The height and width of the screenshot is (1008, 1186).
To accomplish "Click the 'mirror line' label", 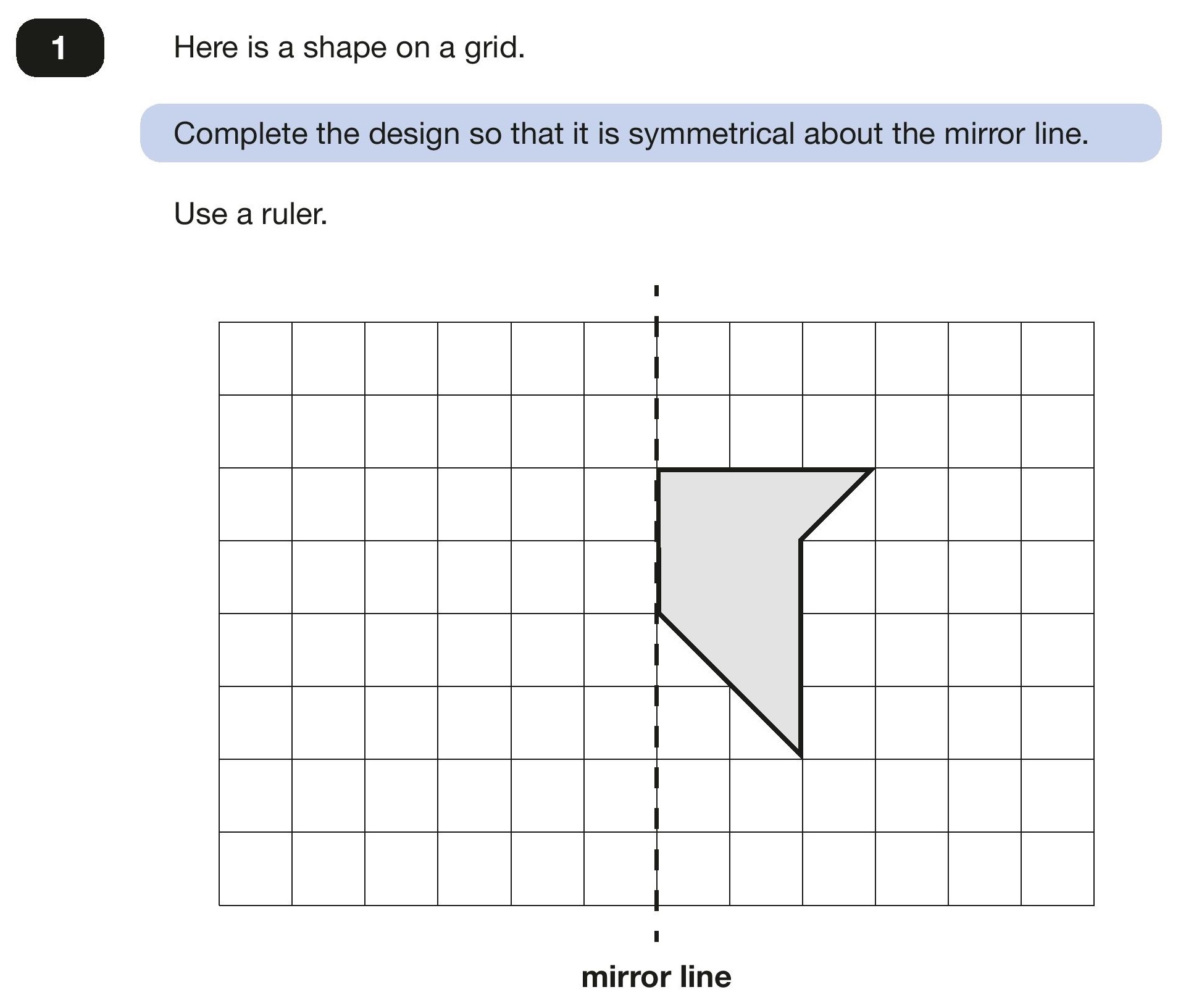I will click(x=656, y=977).
